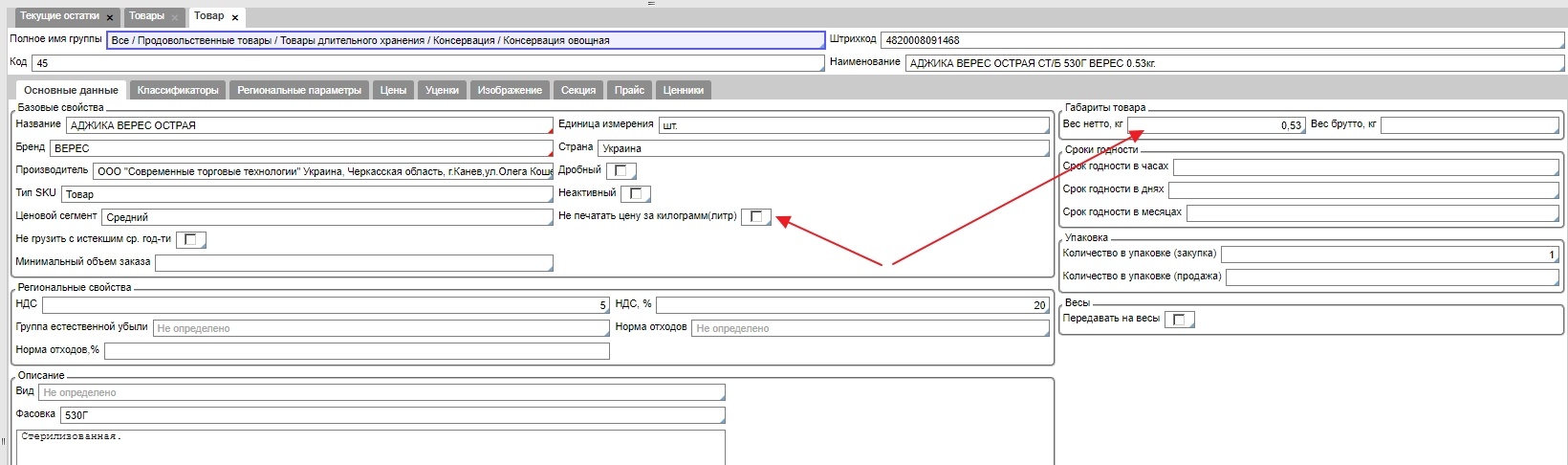The width and height of the screenshot is (1568, 465).
Task: Toggle the Неактивный checkbox
Action: point(635,193)
